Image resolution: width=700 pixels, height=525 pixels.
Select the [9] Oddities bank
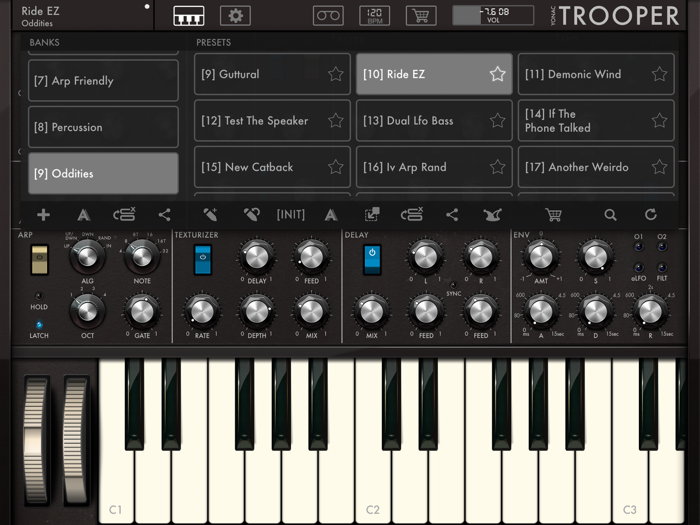click(x=103, y=173)
